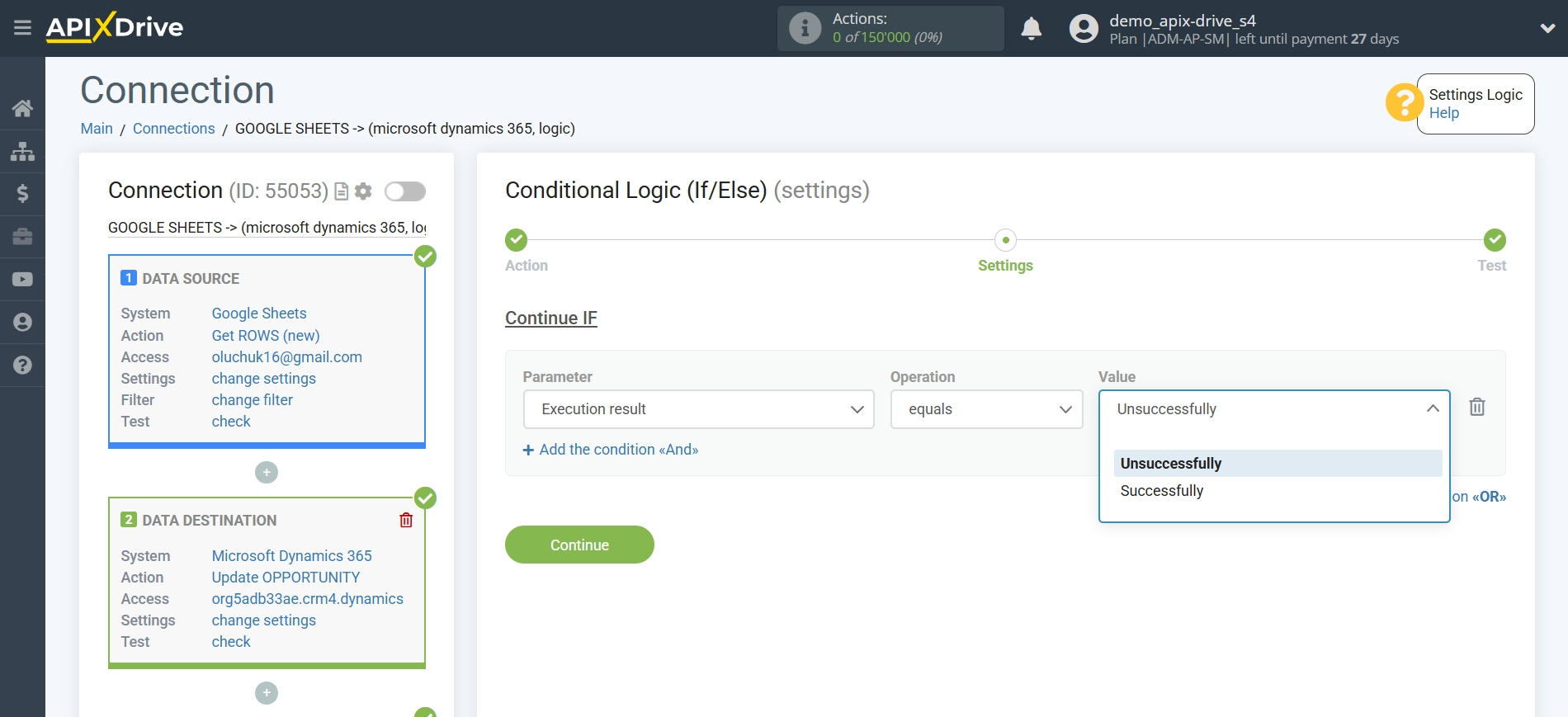Add the condition «And»

[611, 450]
